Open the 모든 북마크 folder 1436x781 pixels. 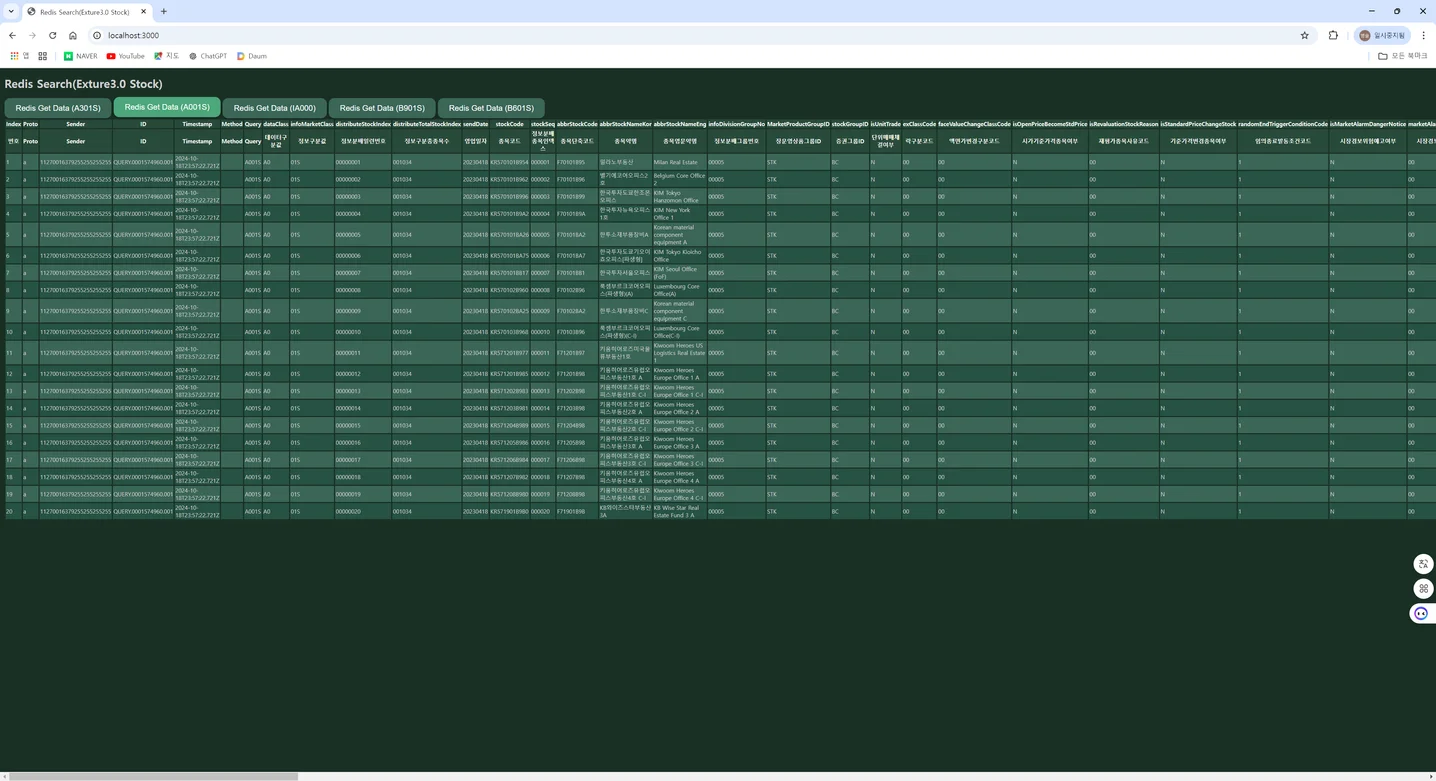coord(1403,56)
